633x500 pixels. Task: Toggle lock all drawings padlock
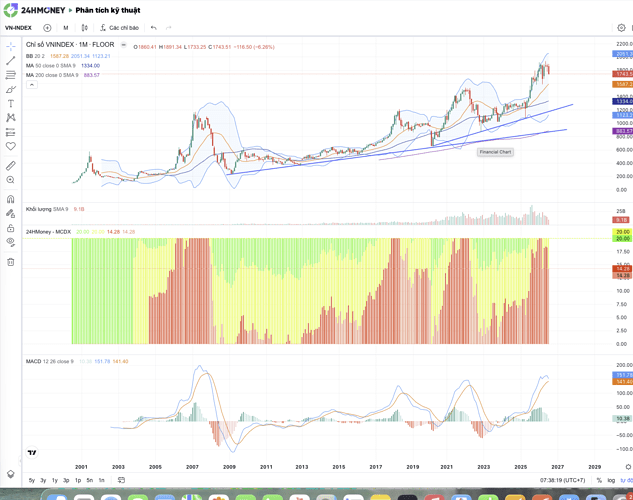[x=10, y=228]
